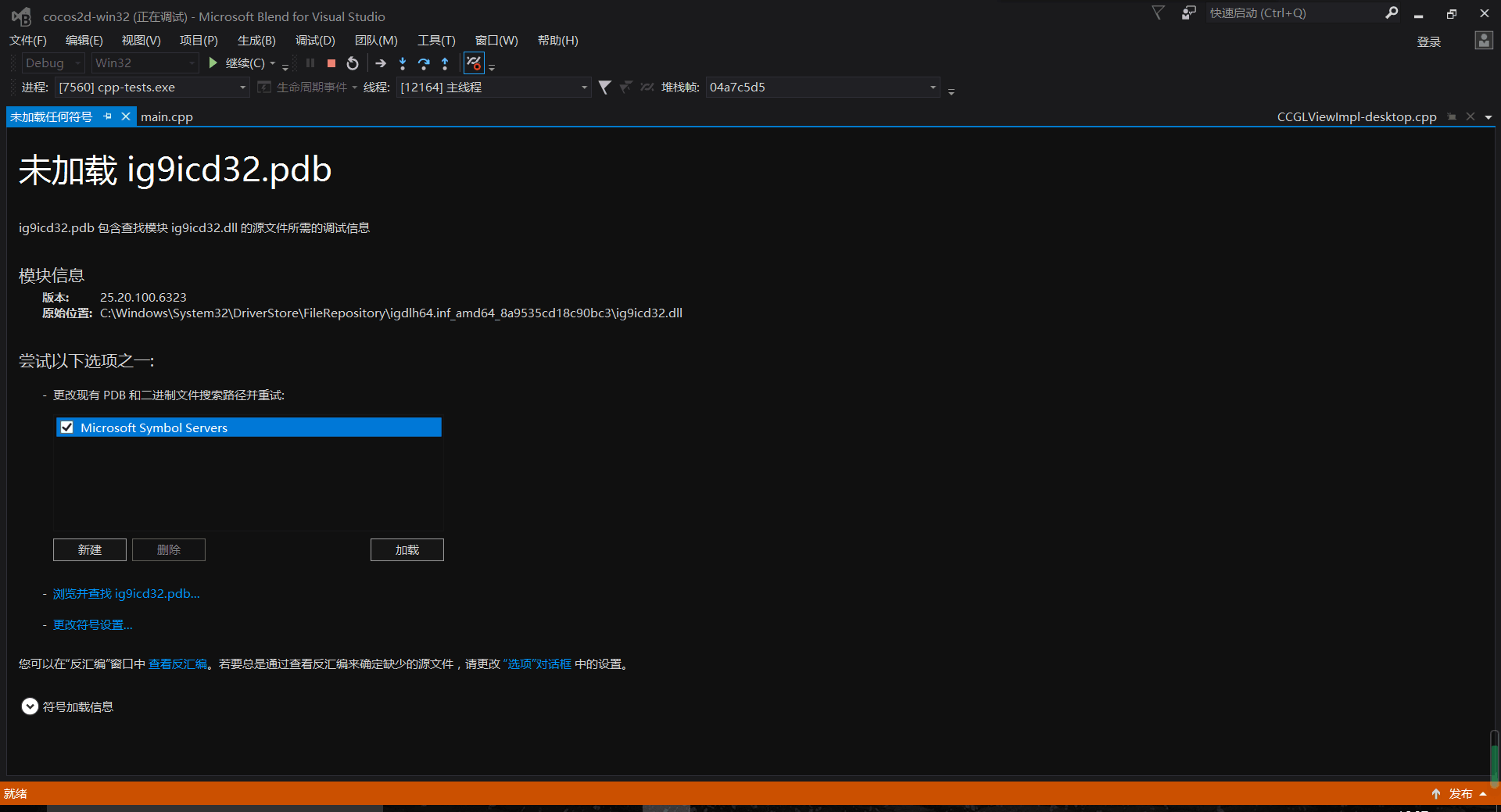Close the CCGLViewImpl-desktop.cpp preview tab
The height and width of the screenshot is (812, 1501).
[x=1471, y=116]
